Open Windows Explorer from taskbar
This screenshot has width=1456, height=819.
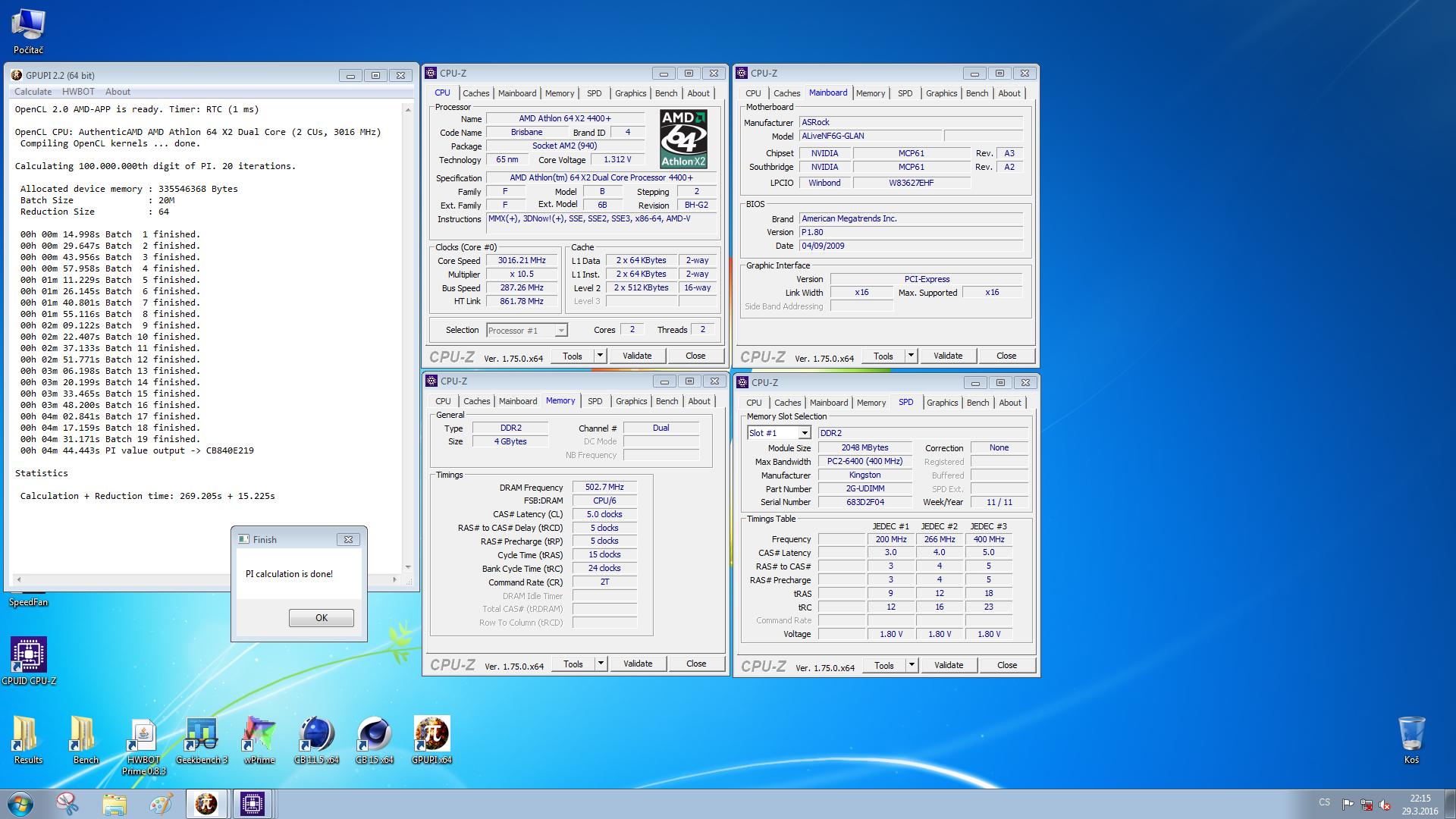point(115,804)
